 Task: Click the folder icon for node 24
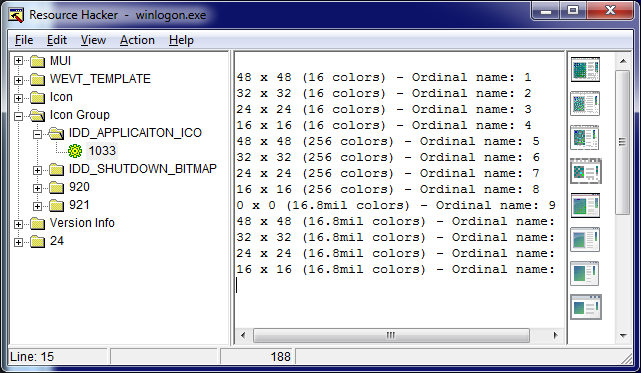(38, 241)
